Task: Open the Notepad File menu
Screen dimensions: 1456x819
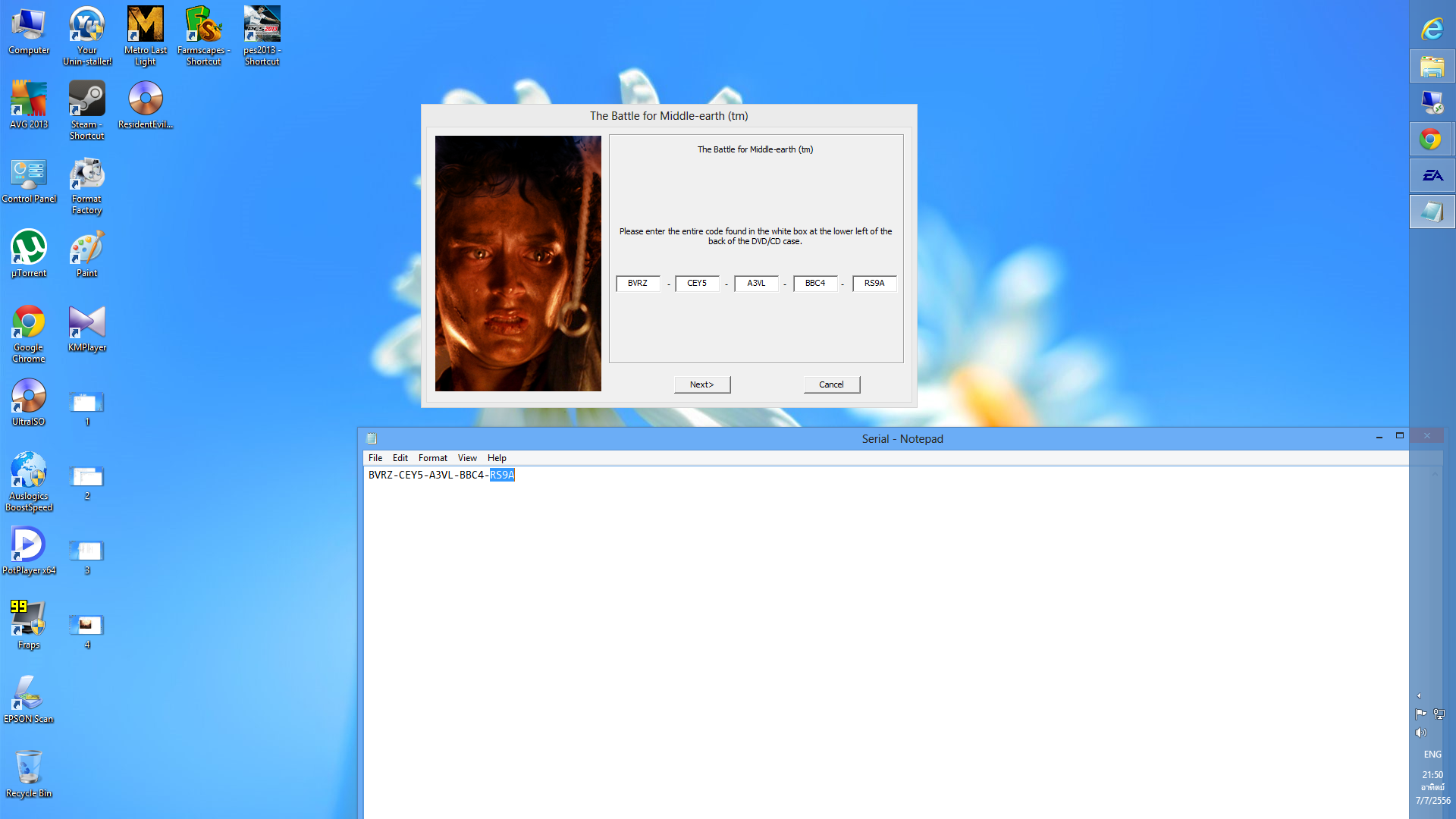Action: (375, 458)
